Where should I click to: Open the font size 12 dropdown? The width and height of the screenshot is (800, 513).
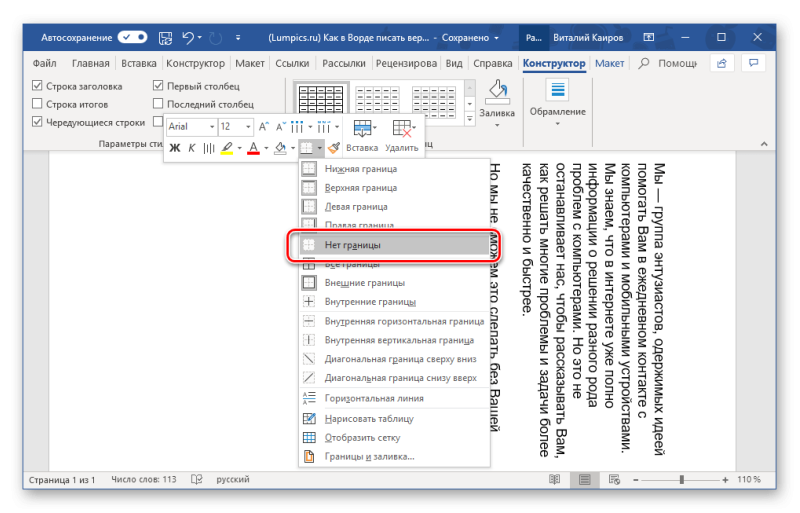coord(248,127)
